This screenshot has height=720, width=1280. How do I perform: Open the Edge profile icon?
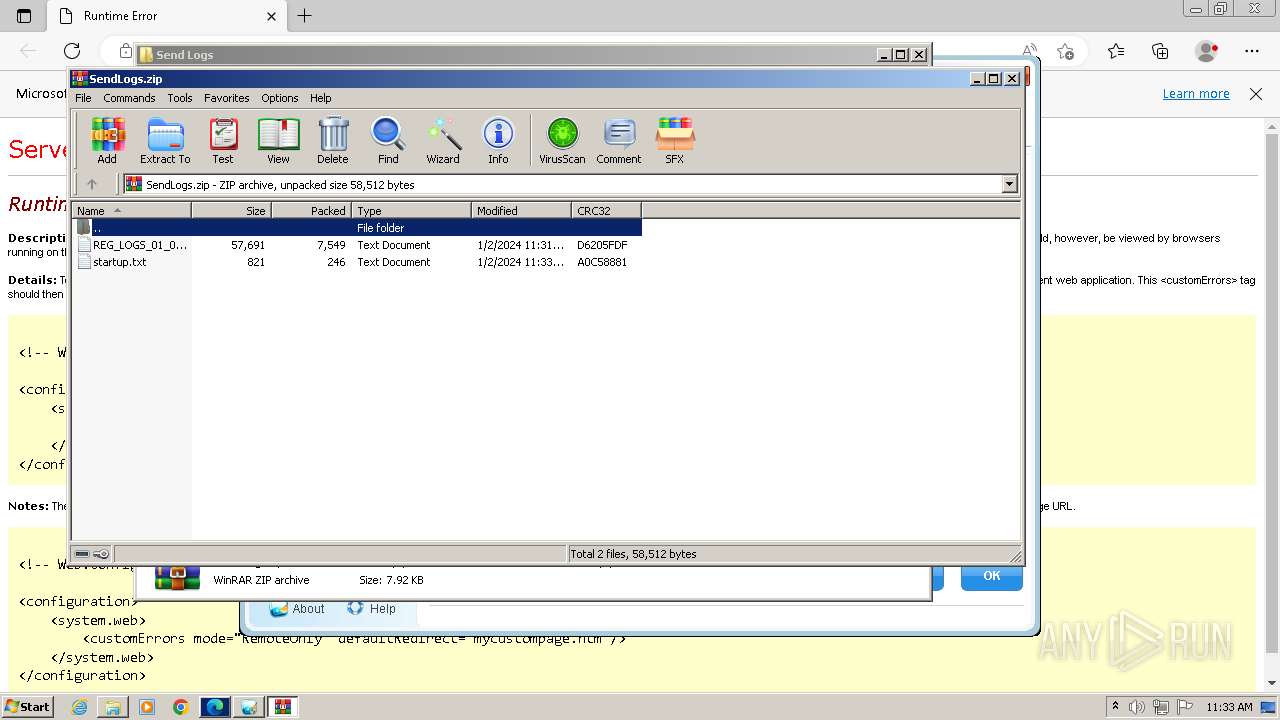1207,51
